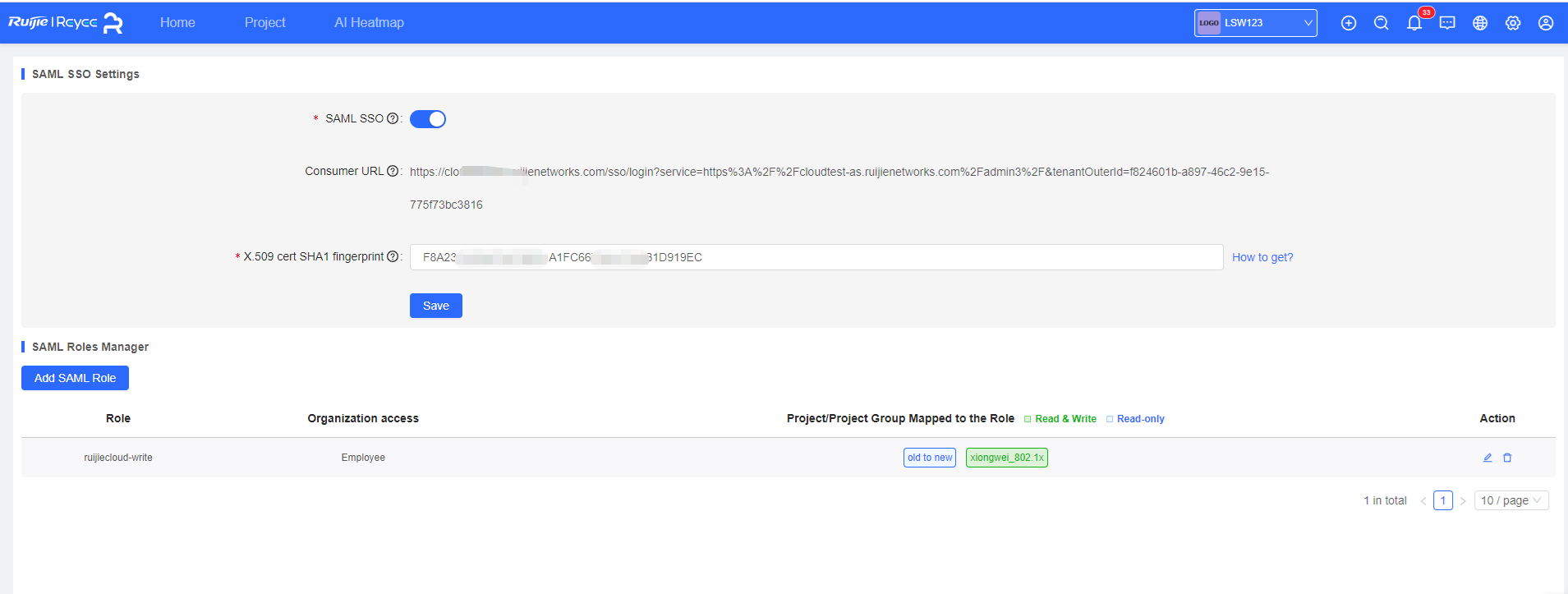Viewport: 1568px width, 594px height.
Task: Click the SAML SSO help icon
Action: point(393,118)
